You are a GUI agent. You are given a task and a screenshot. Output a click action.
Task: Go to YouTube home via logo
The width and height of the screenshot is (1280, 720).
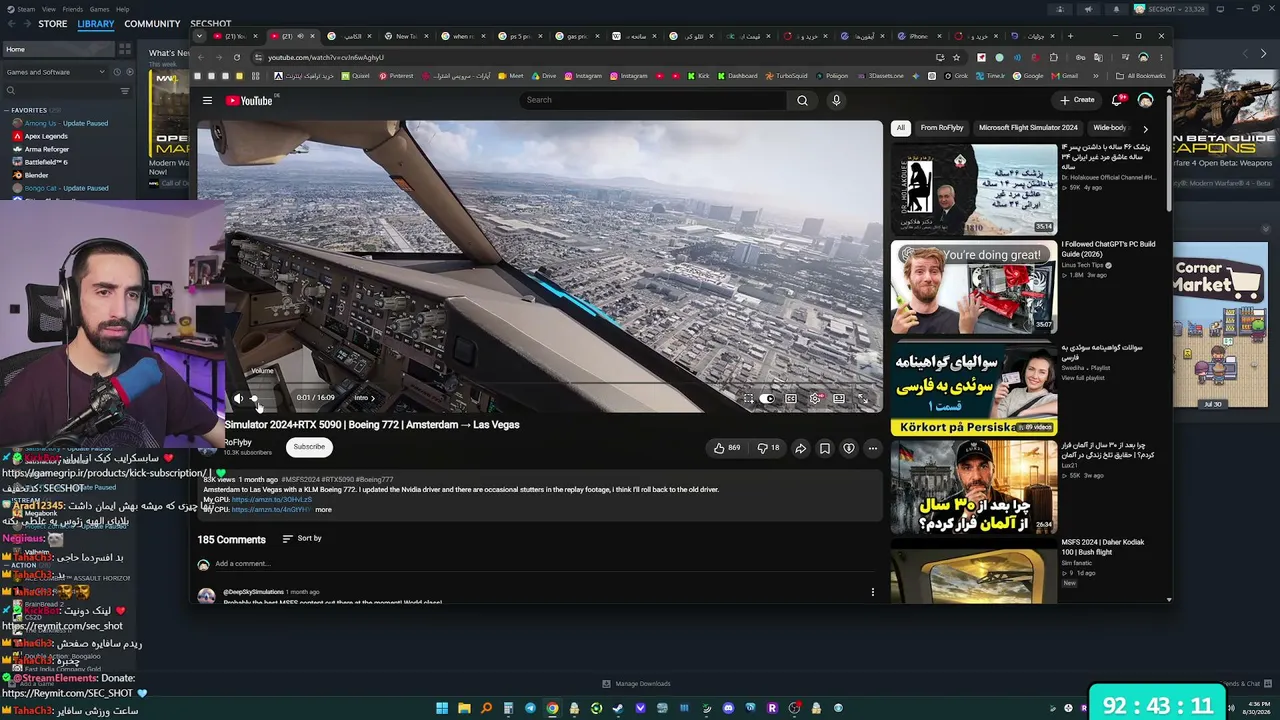(249, 100)
